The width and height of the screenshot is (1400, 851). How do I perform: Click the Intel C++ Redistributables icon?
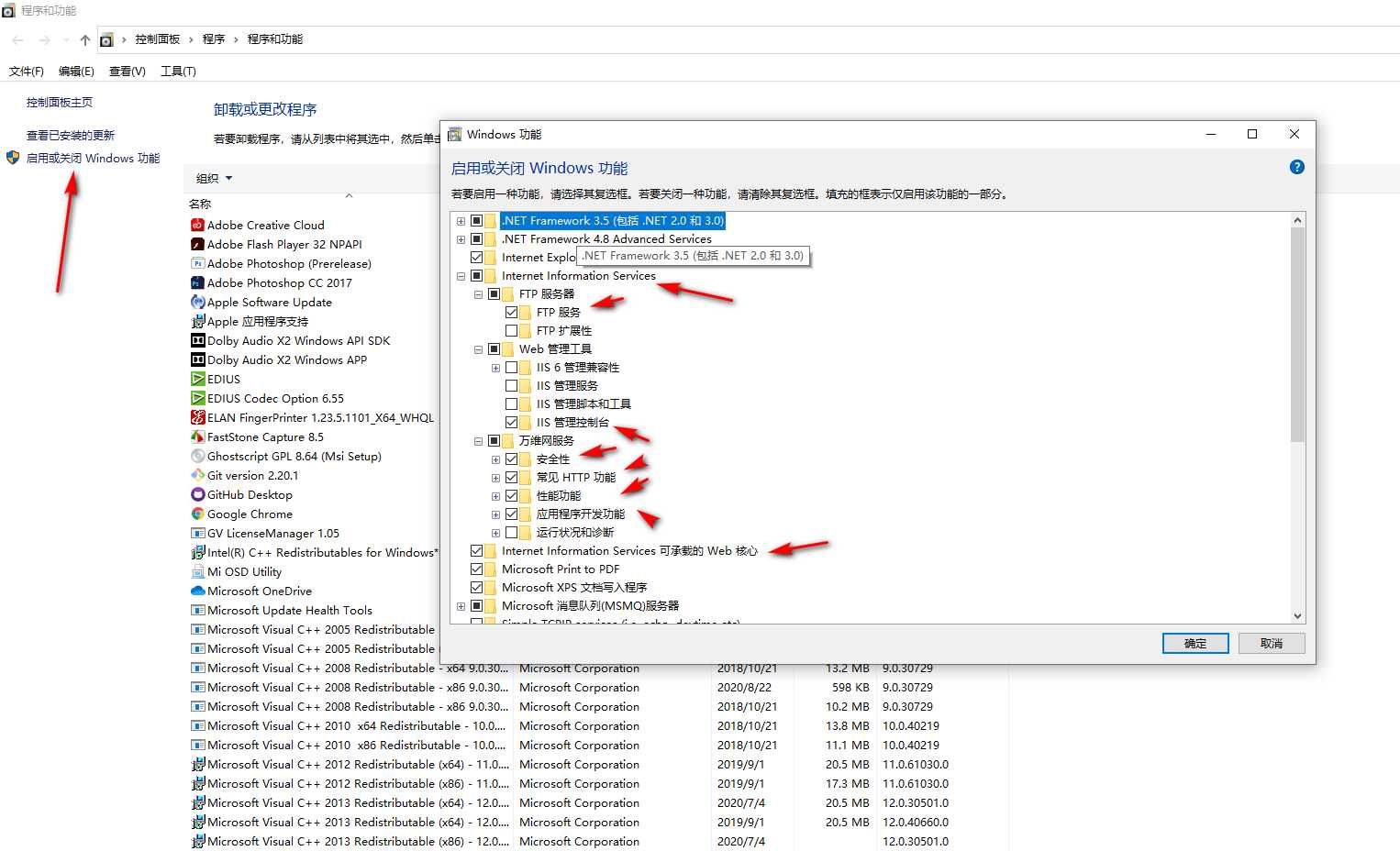197,552
